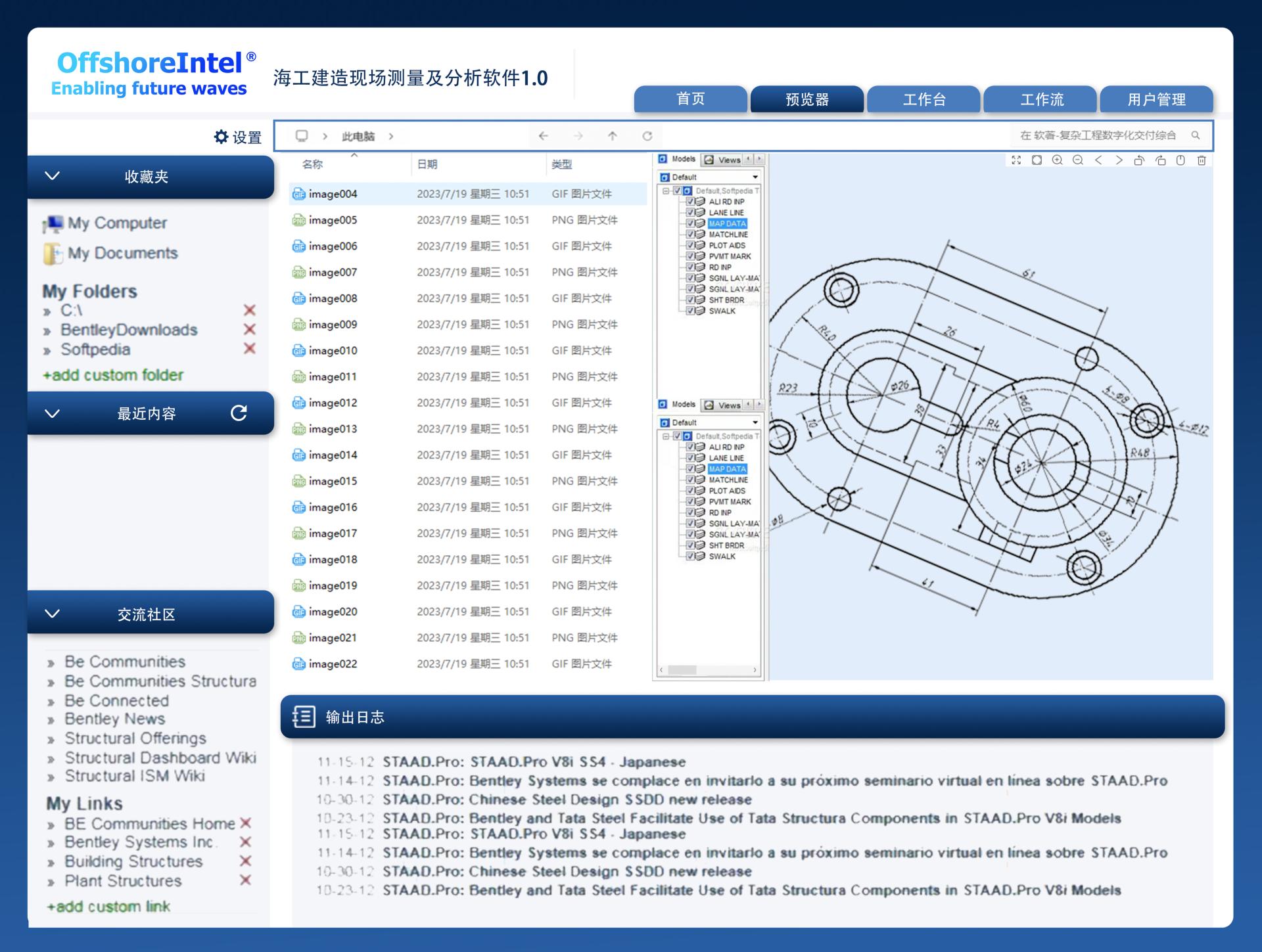Click the mouse icon in the preview toolbar
Viewport: 1262px width, 952px height.
coord(1180,160)
